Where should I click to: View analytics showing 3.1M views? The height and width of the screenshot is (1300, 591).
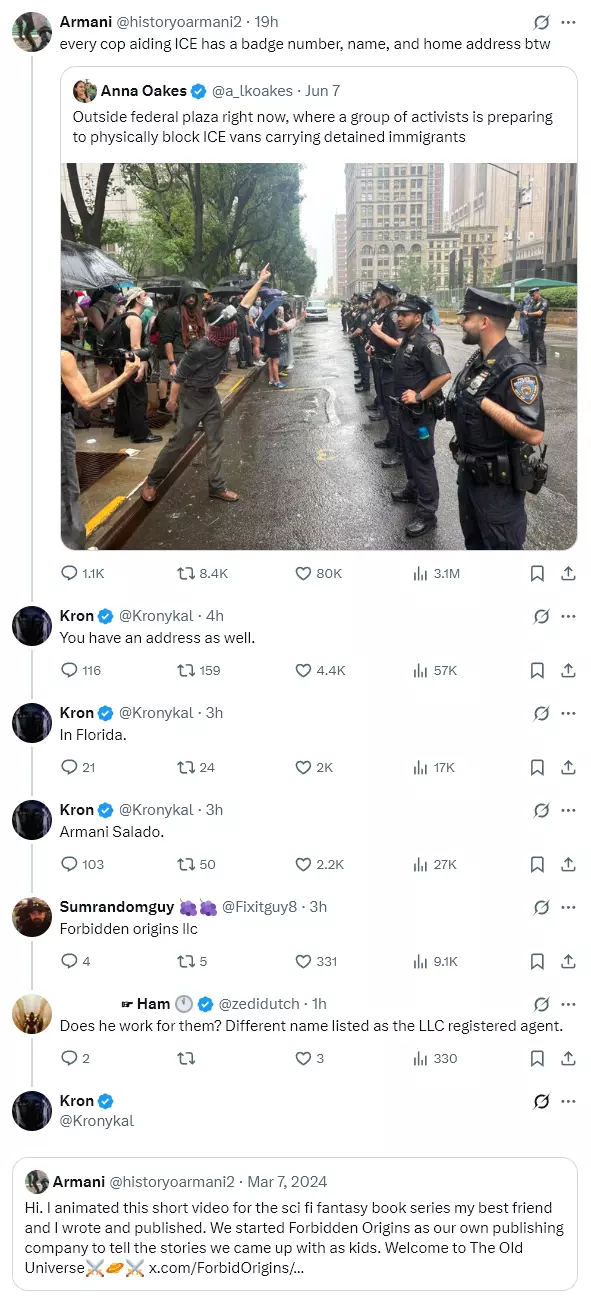pos(421,573)
